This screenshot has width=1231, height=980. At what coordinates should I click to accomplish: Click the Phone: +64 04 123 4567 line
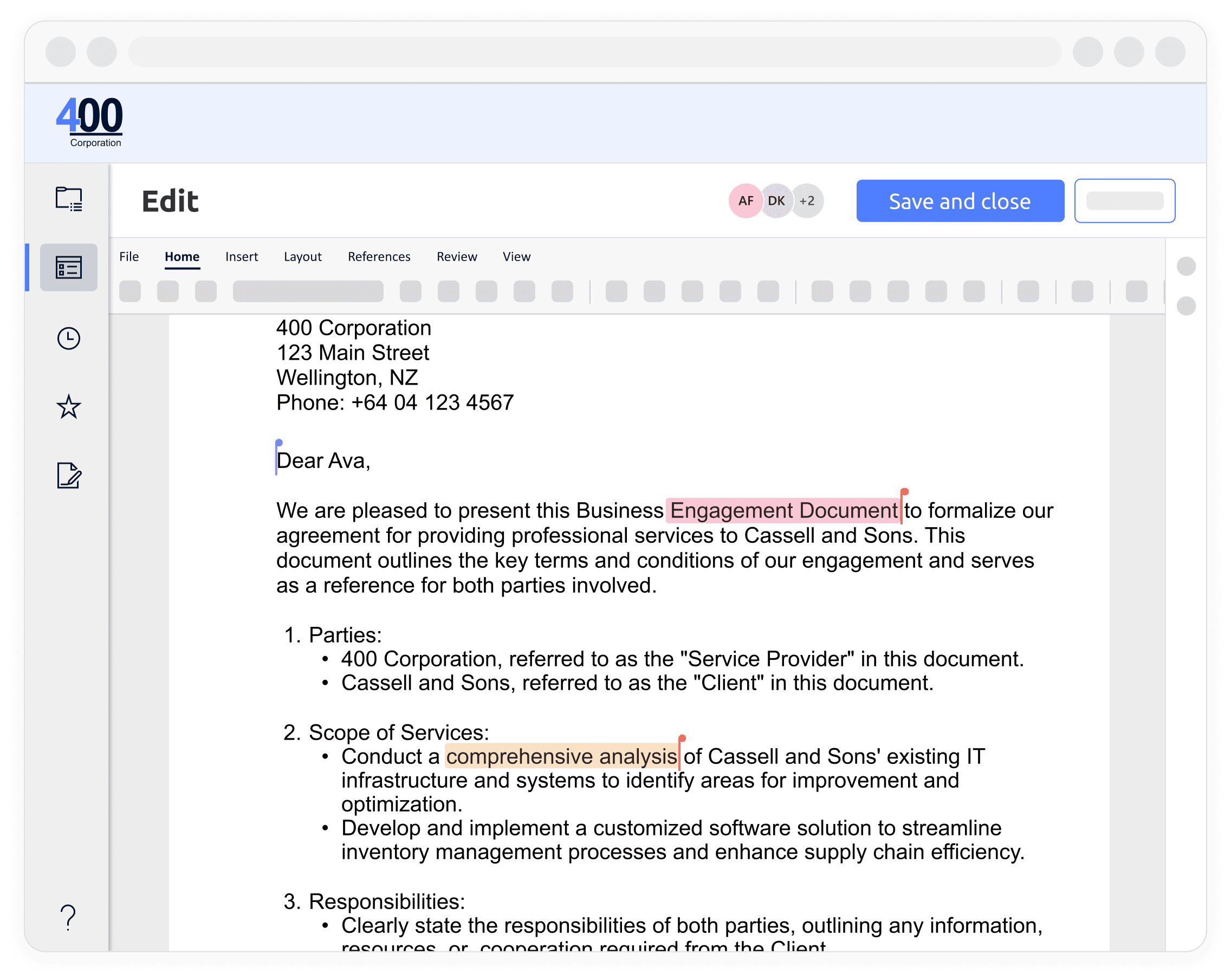pos(395,403)
